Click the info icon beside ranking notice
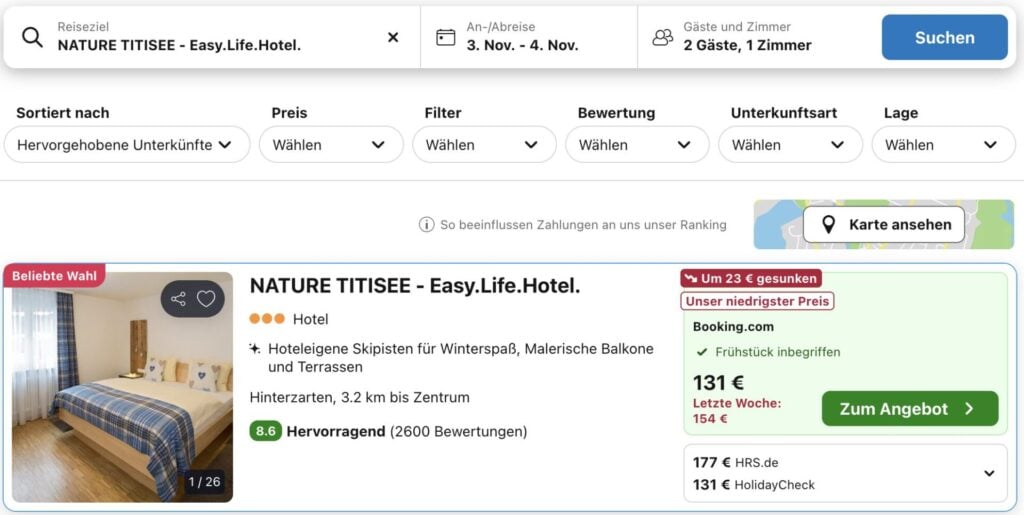The width and height of the screenshot is (1024, 515). [x=426, y=225]
